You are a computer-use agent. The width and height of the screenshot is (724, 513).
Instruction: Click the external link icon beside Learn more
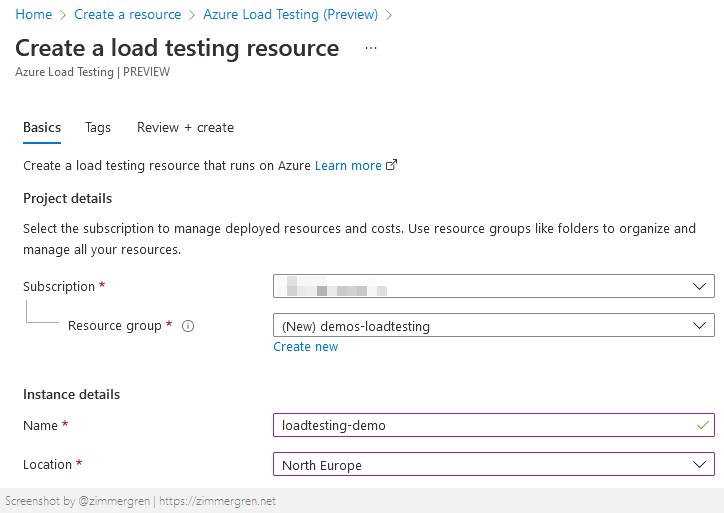(392, 165)
